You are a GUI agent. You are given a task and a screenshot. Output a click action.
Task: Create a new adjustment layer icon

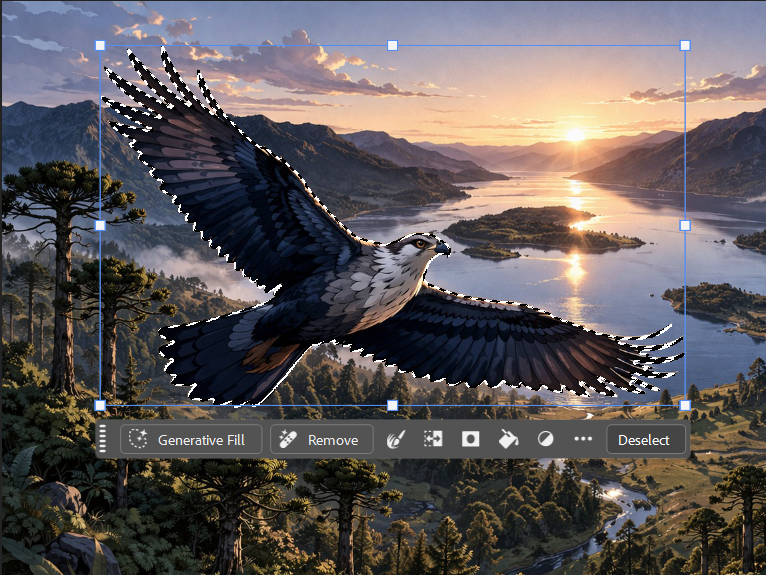(545, 439)
